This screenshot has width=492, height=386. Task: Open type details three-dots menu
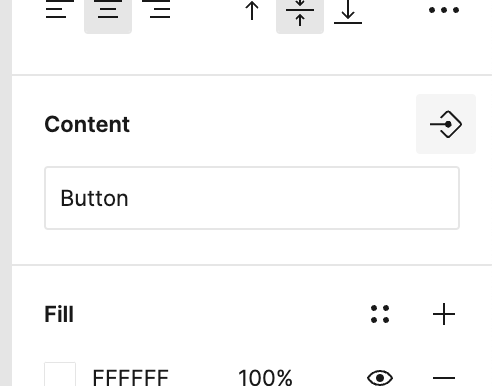[444, 10]
